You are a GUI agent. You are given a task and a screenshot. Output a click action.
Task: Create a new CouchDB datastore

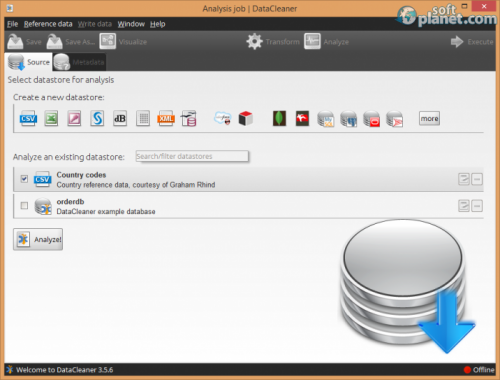(x=302, y=118)
